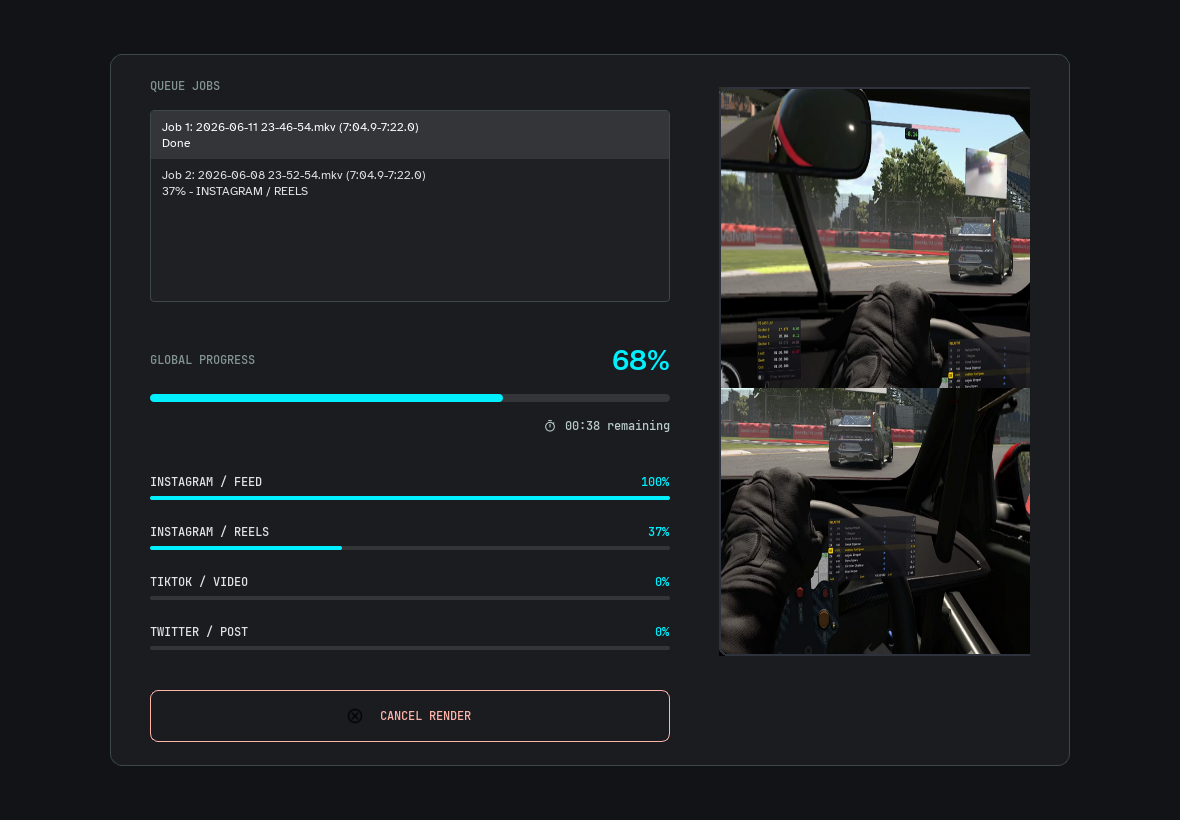Viewport: 1180px width, 820px height.
Task: Click the 00:38 remaining time text
Action: click(617, 426)
